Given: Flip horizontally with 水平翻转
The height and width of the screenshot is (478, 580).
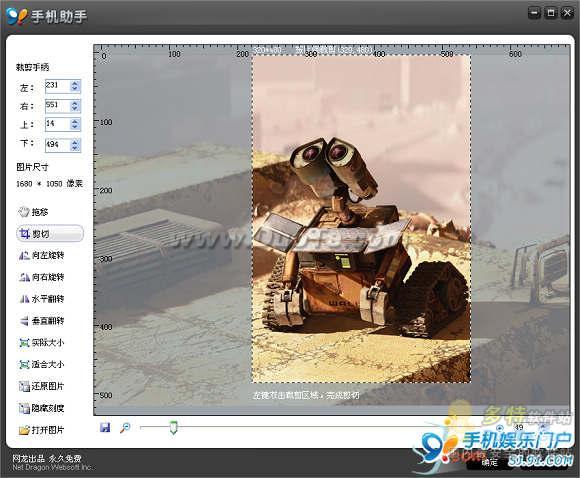Looking at the screenshot, I should (41, 299).
